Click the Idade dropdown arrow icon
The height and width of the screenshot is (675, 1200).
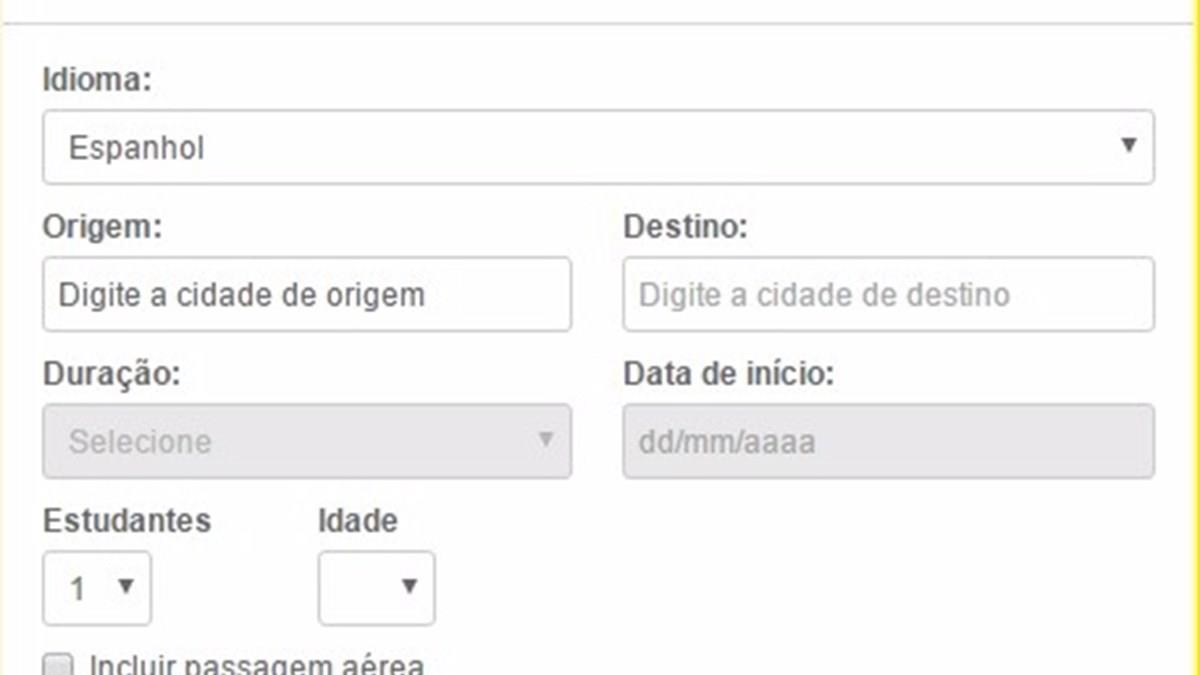coord(408,587)
